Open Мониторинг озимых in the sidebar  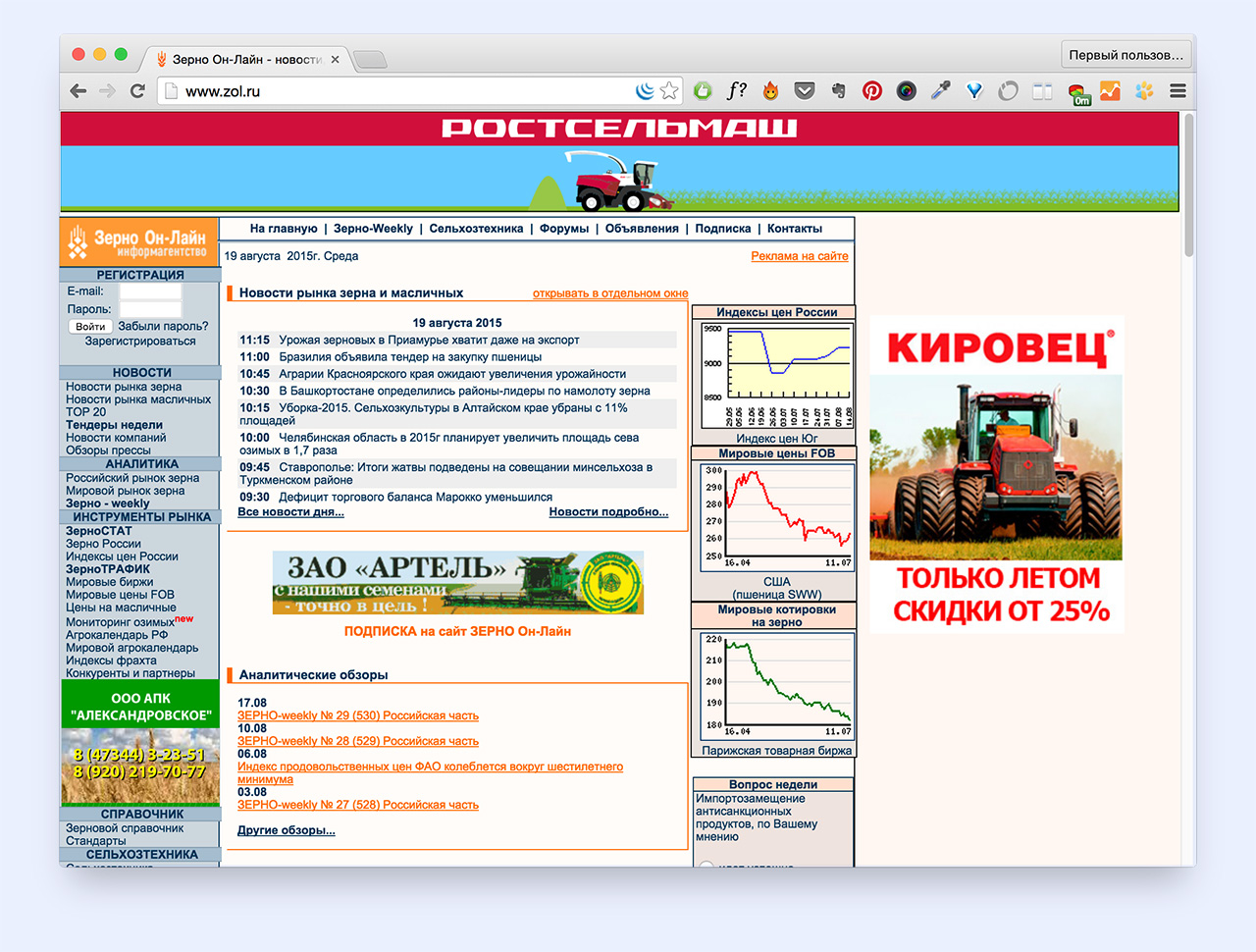tap(120, 621)
